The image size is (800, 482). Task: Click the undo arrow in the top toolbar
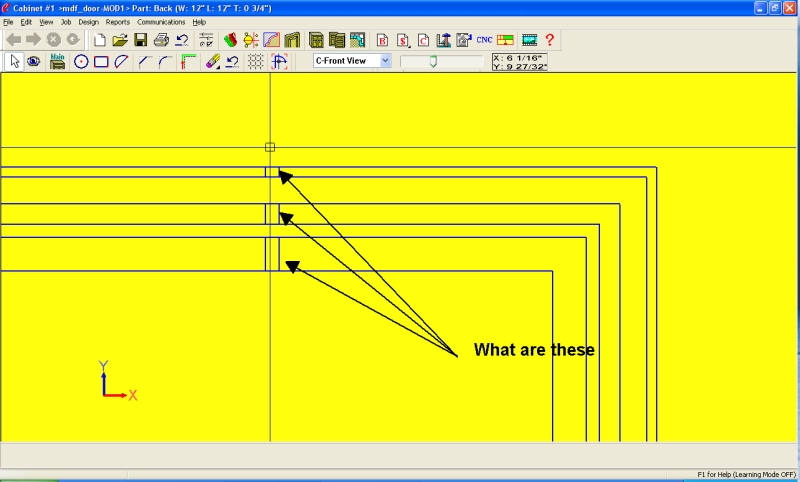point(182,40)
